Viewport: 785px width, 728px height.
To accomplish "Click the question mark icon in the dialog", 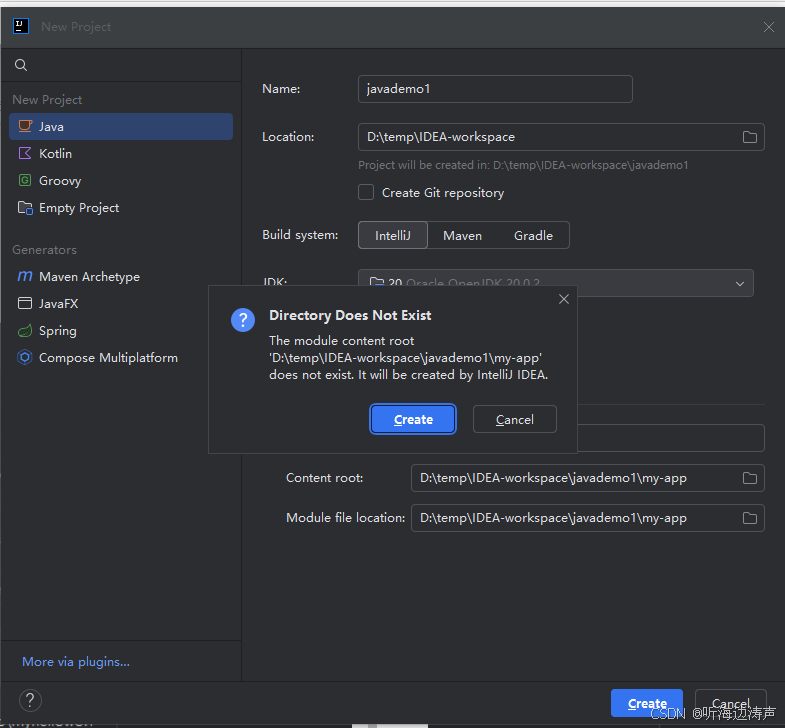I will click(243, 320).
